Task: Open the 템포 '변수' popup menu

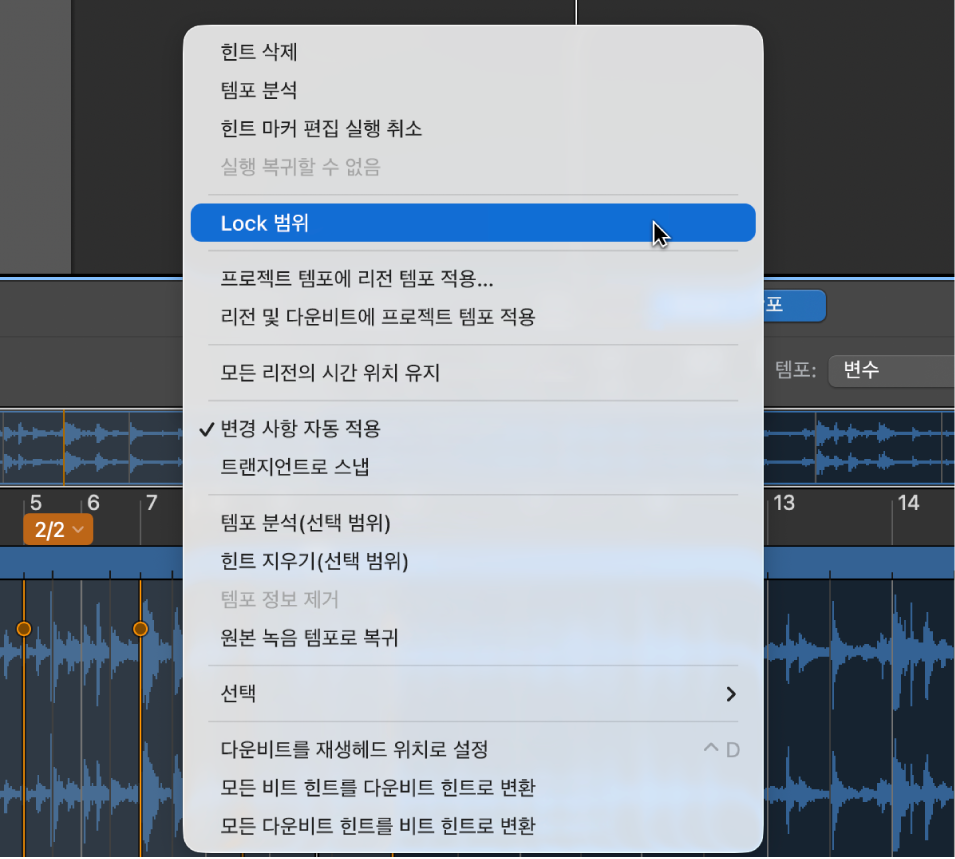Action: point(891,370)
